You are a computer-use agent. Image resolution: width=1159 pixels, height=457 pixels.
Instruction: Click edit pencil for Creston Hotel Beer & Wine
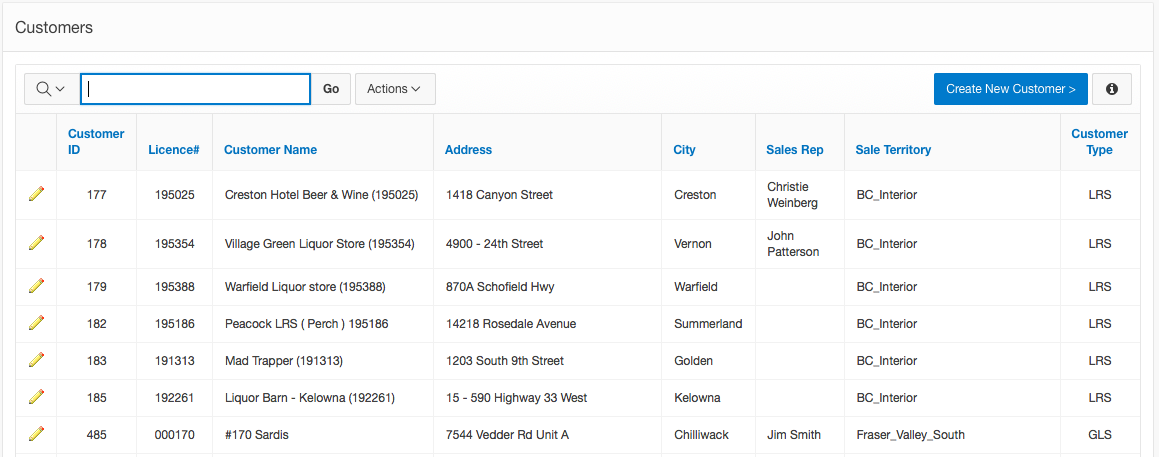(x=36, y=194)
